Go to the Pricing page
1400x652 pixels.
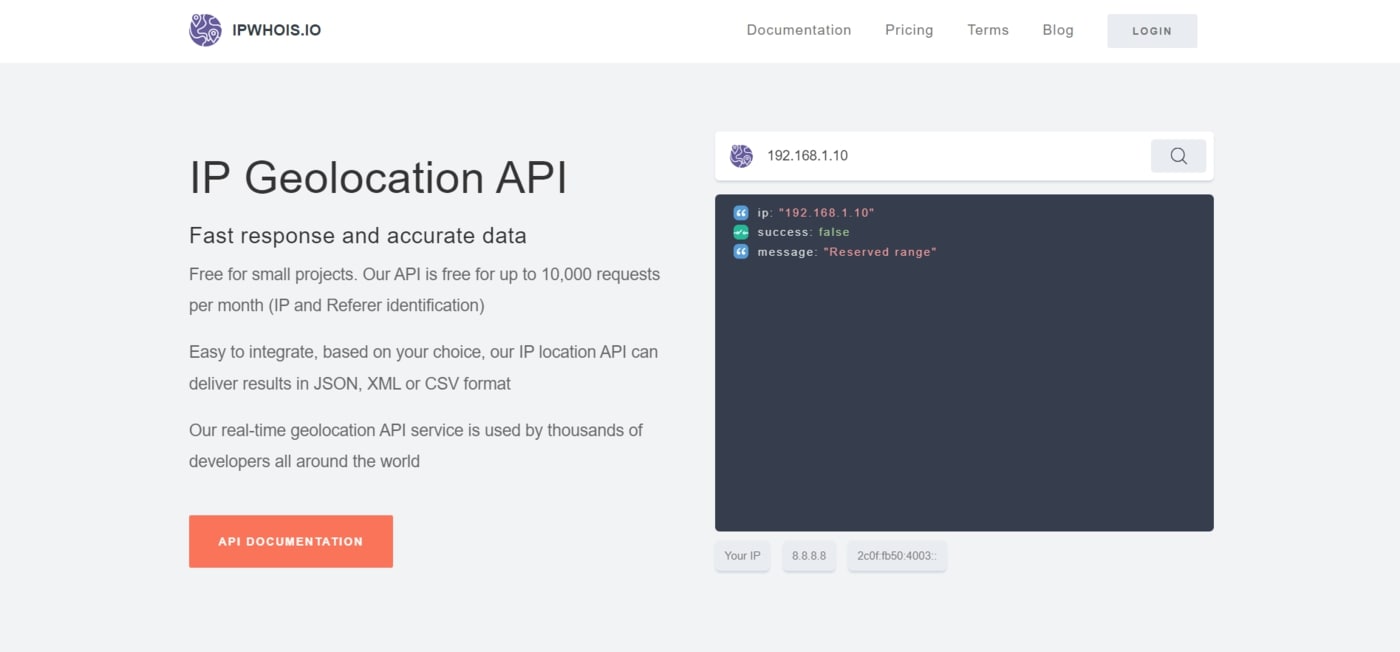click(909, 30)
